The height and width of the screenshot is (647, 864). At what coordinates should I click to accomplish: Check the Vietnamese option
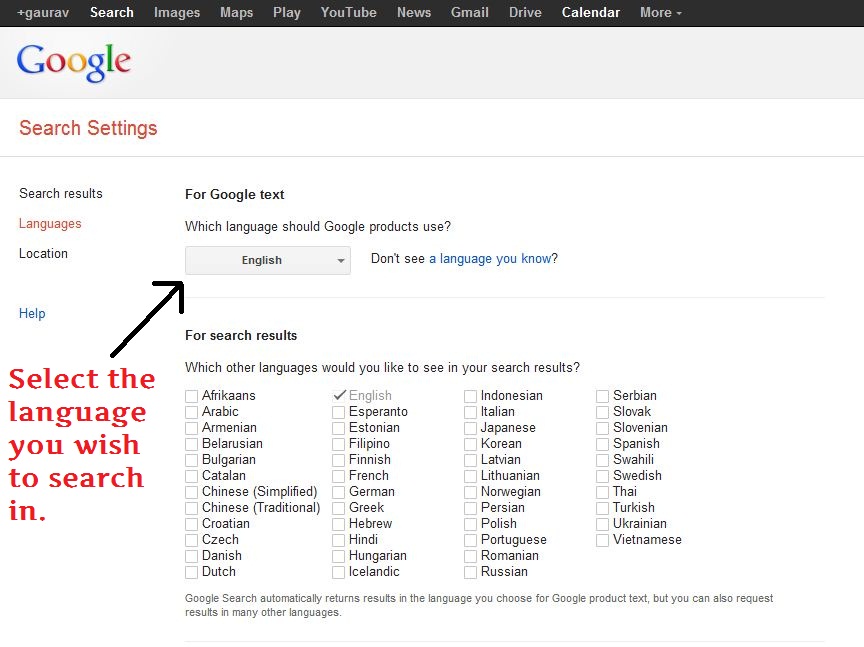(603, 540)
